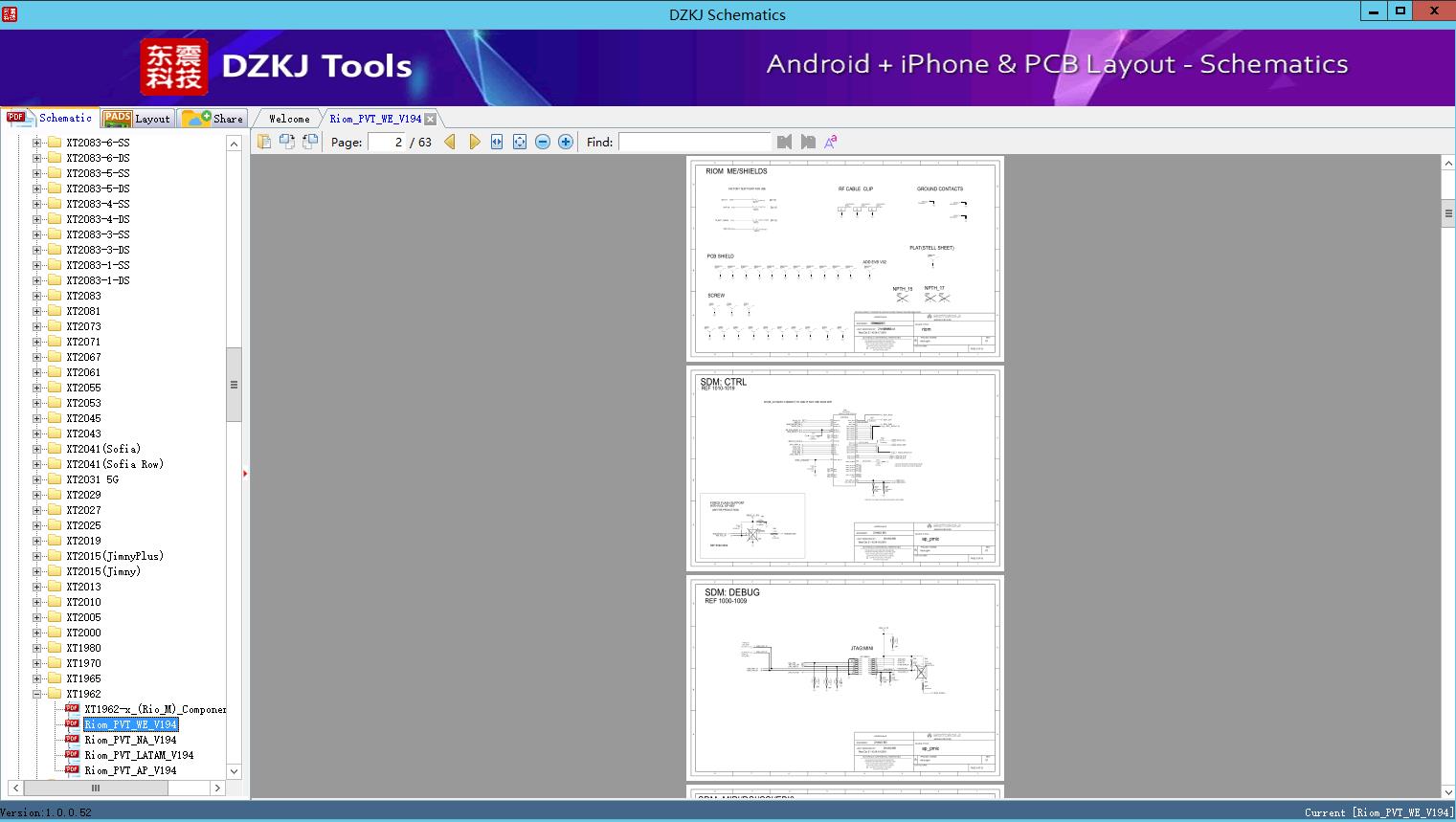The height and width of the screenshot is (822, 1456).
Task: Click the document's vertical scrollbar thumb
Action: click(1448, 213)
